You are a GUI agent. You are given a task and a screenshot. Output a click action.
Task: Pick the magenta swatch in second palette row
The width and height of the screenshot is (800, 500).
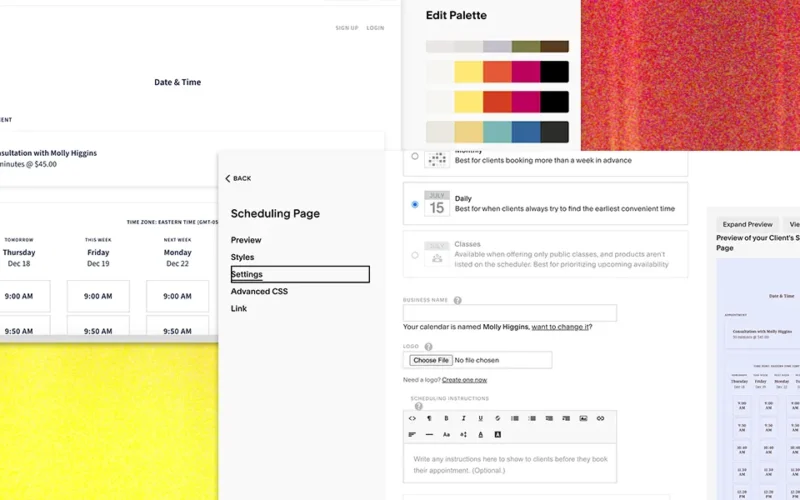pos(526,72)
